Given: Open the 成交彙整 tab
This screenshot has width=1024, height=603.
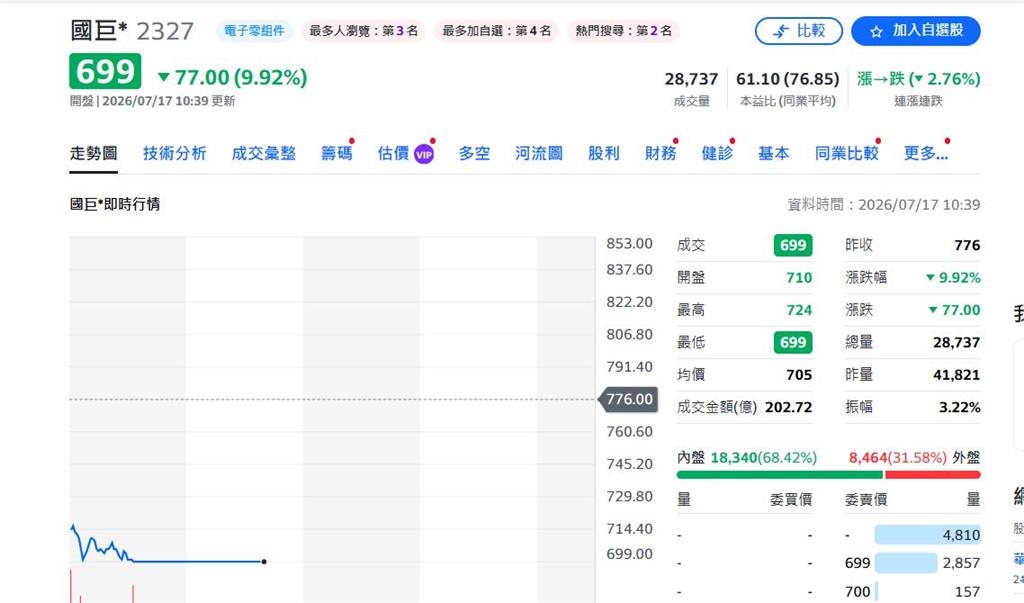Looking at the screenshot, I should tap(264, 154).
